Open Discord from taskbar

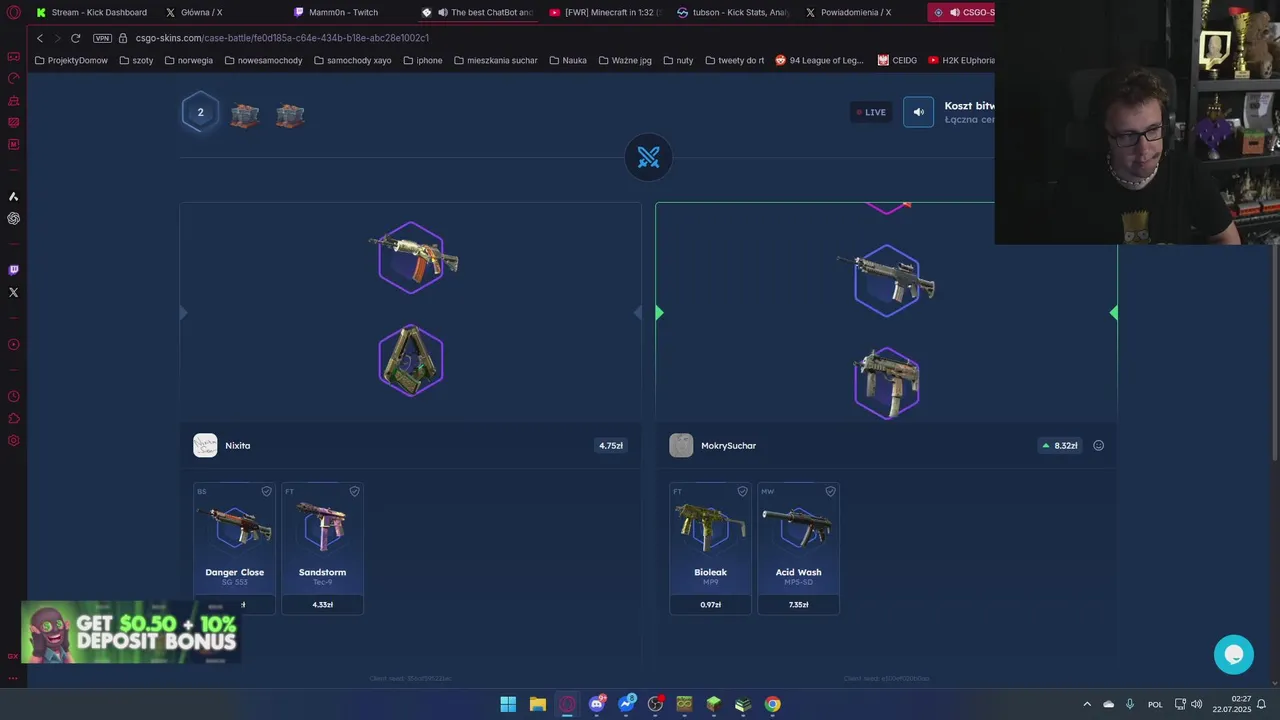tap(597, 704)
